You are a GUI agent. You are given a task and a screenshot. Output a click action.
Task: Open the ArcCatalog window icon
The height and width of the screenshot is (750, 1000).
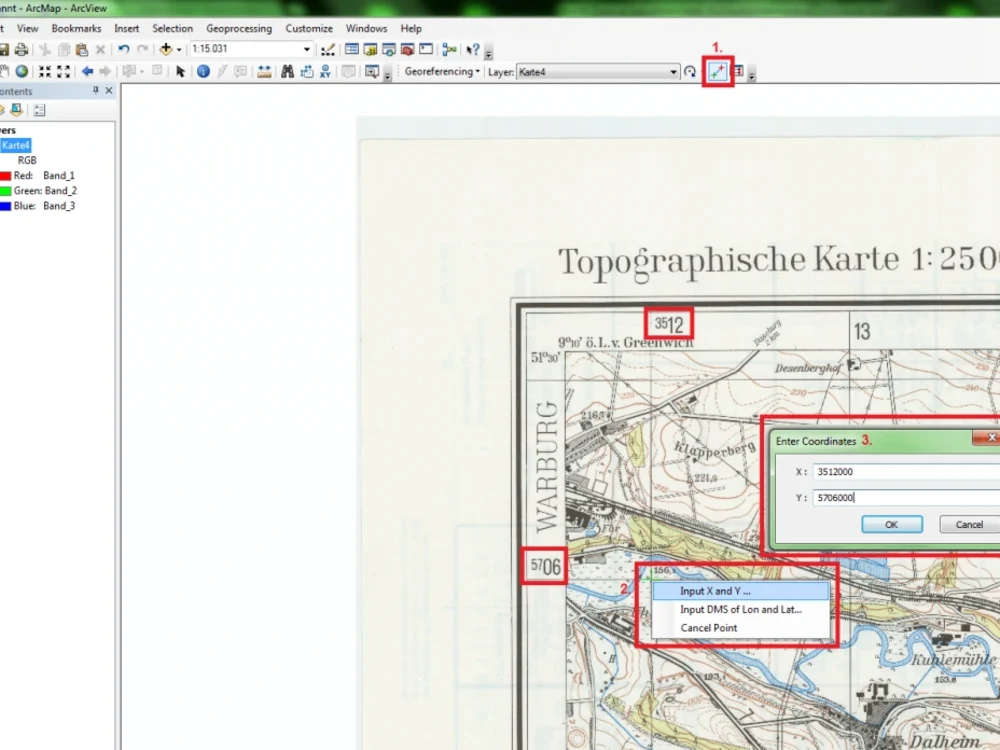(x=369, y=49)
